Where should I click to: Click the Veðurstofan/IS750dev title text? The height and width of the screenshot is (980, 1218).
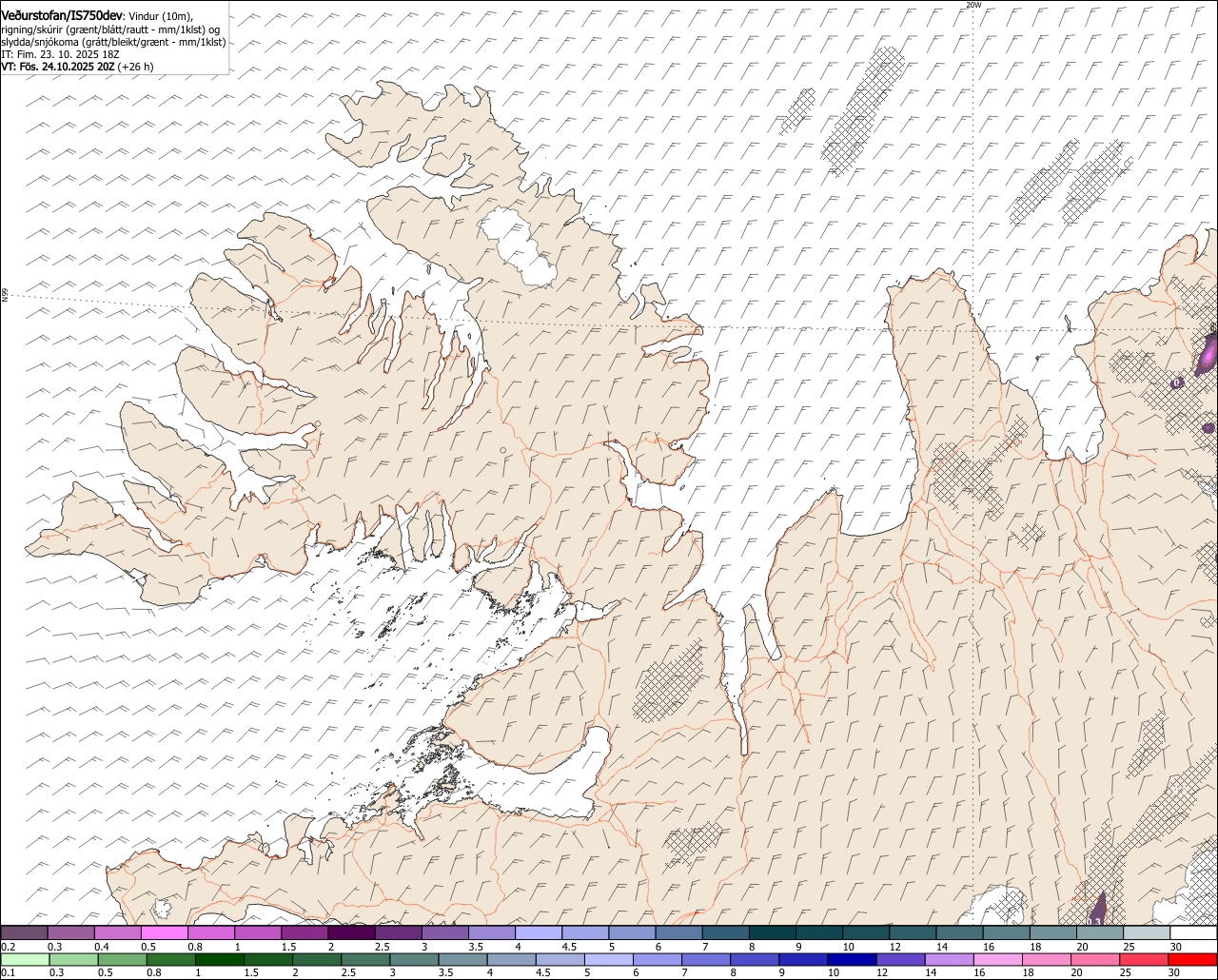pyautogui.click(x=62, y=16)
